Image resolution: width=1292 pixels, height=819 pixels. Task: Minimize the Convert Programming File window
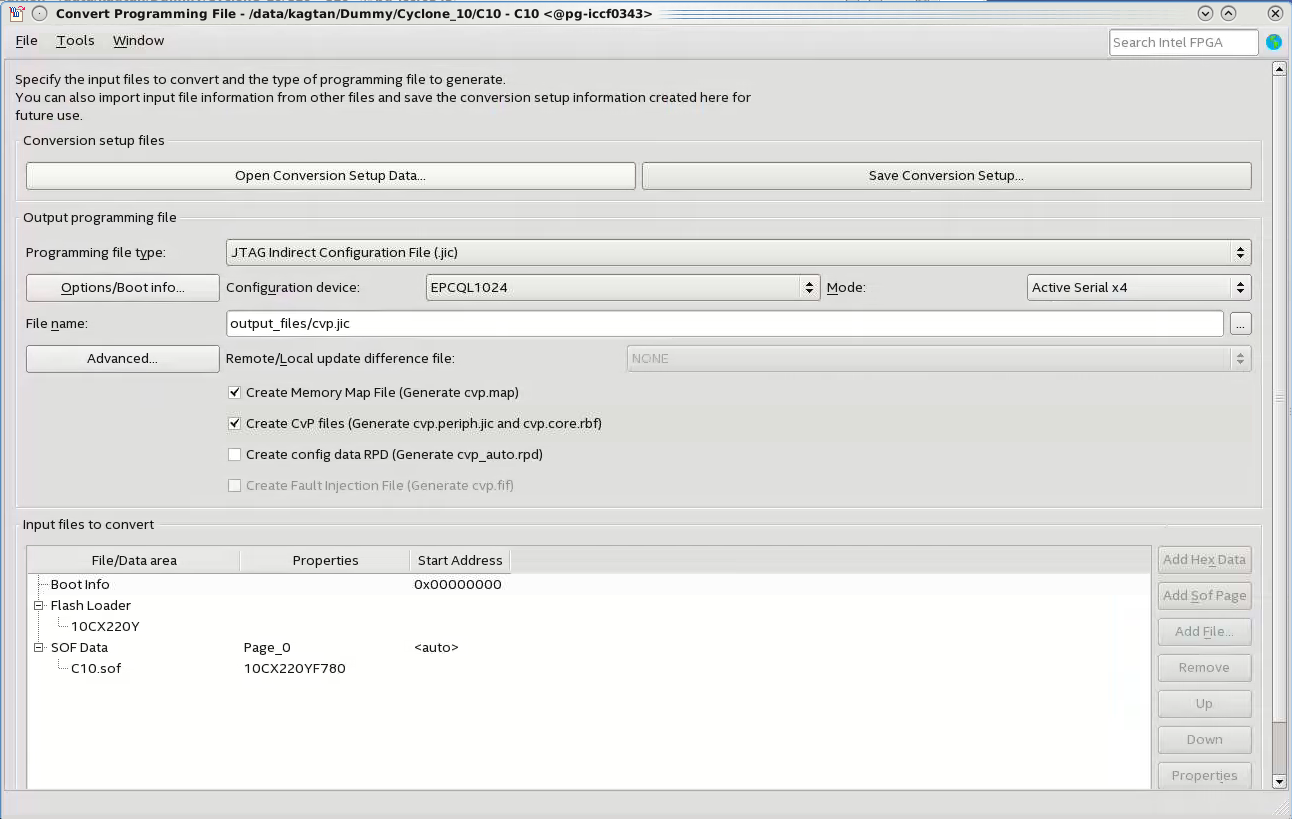tap(1205, 13)
